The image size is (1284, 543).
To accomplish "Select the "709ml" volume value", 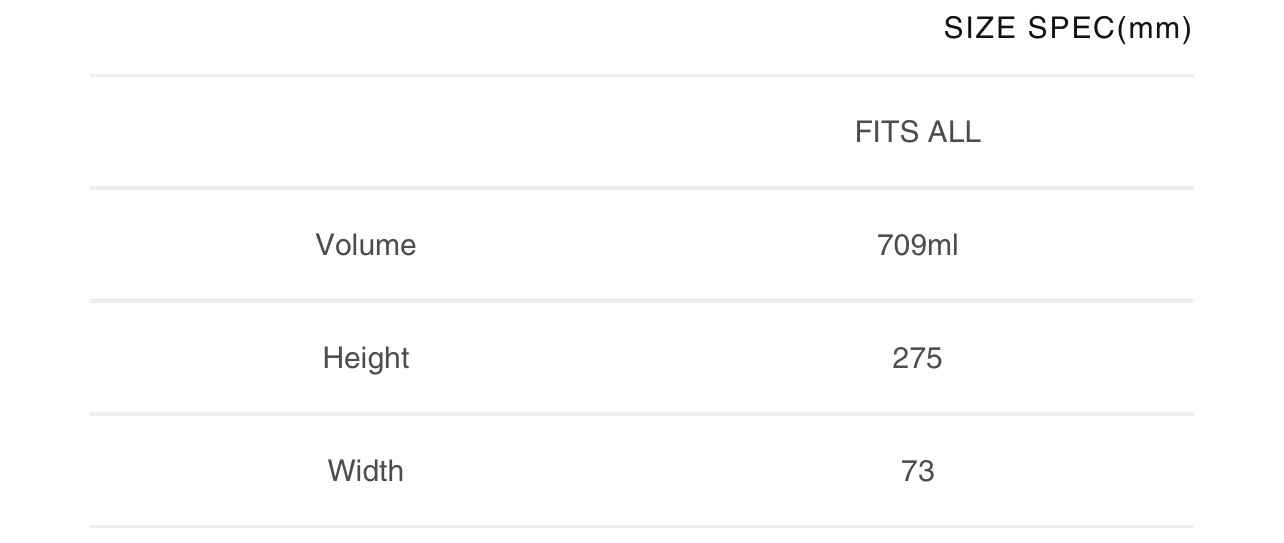I will [917, 245].
